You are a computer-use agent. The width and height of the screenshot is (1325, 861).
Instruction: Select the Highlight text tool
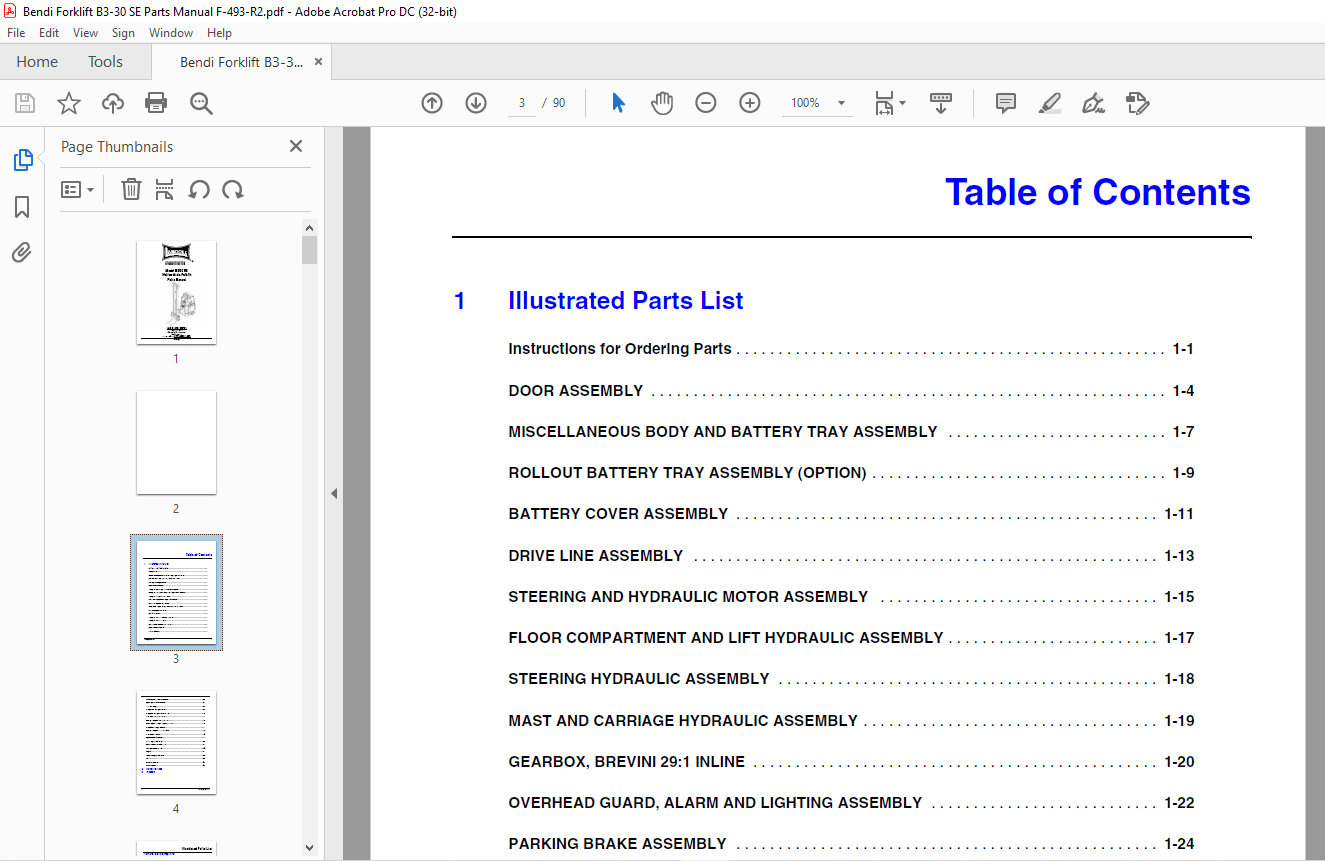click(x=1049, y=103)
